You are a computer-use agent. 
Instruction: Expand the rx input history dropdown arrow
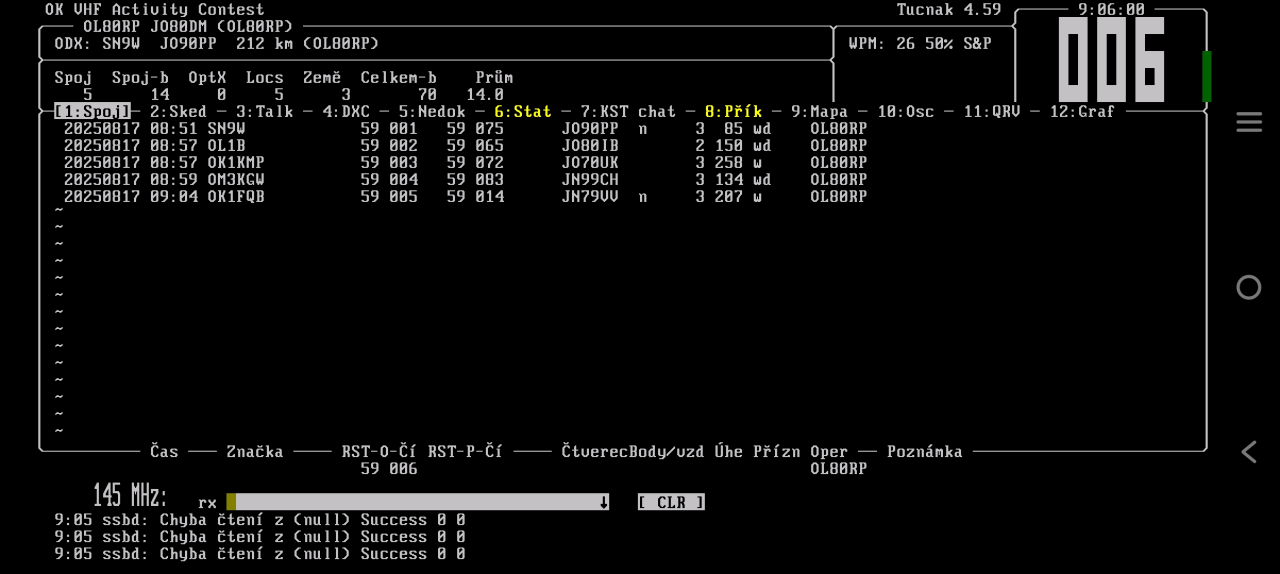coord(603,502)
